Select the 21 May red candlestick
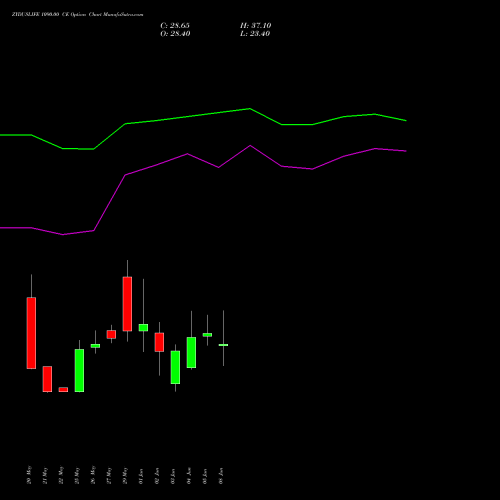Image resolution: width=500 pixels, height=500 pixels. point(47,379)
